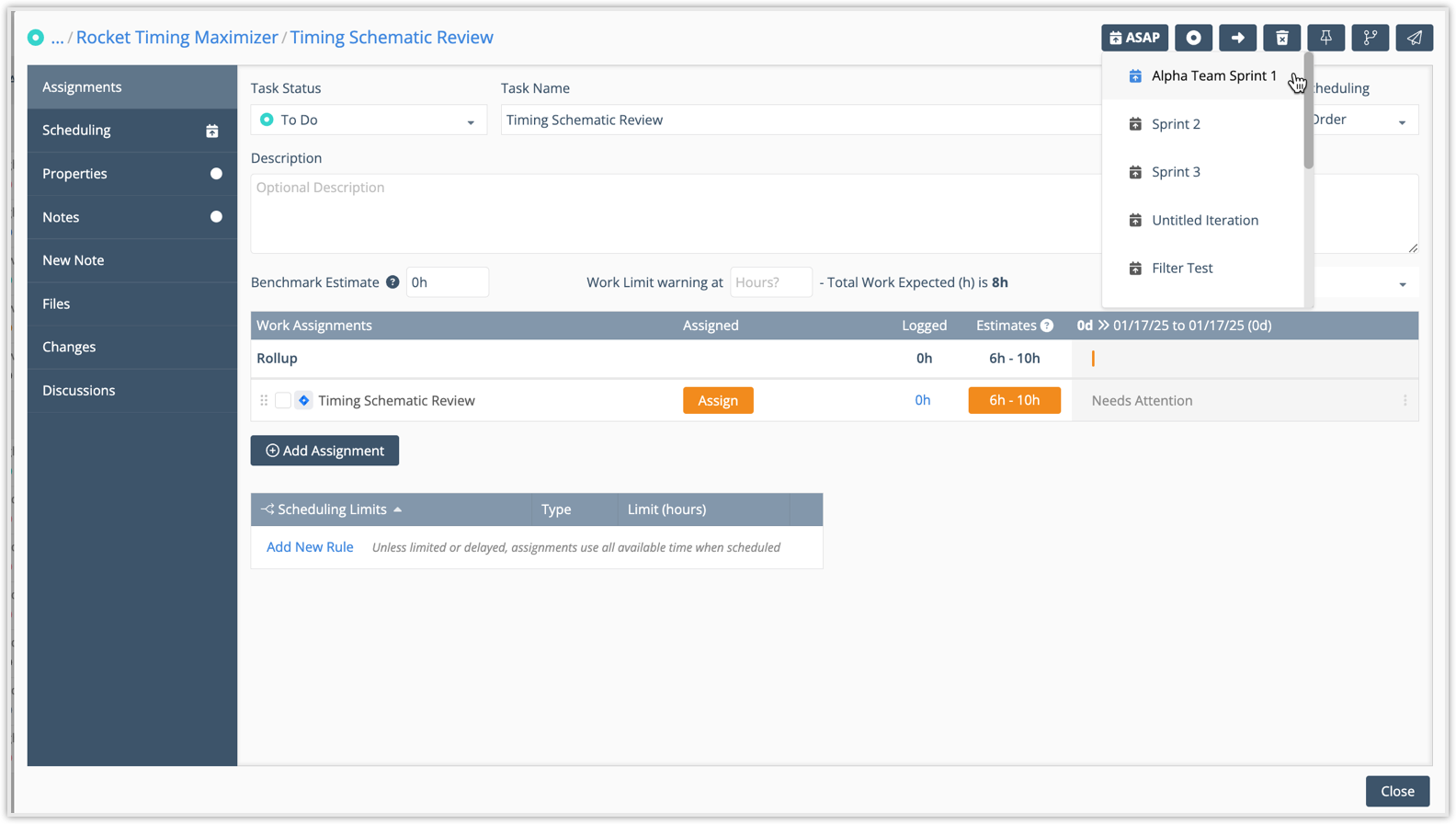Choose Untitled Iteration from the list

coord(1204,220)
